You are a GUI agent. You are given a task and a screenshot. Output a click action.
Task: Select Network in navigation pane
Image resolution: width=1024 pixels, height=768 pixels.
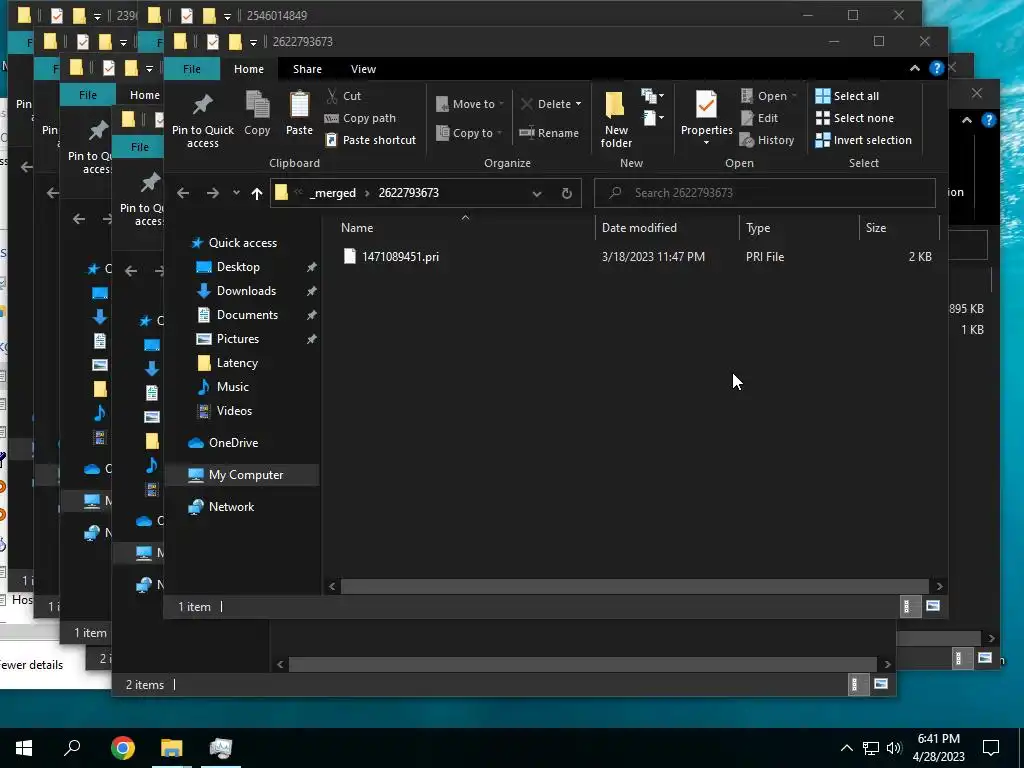click(x=231, y=507)
